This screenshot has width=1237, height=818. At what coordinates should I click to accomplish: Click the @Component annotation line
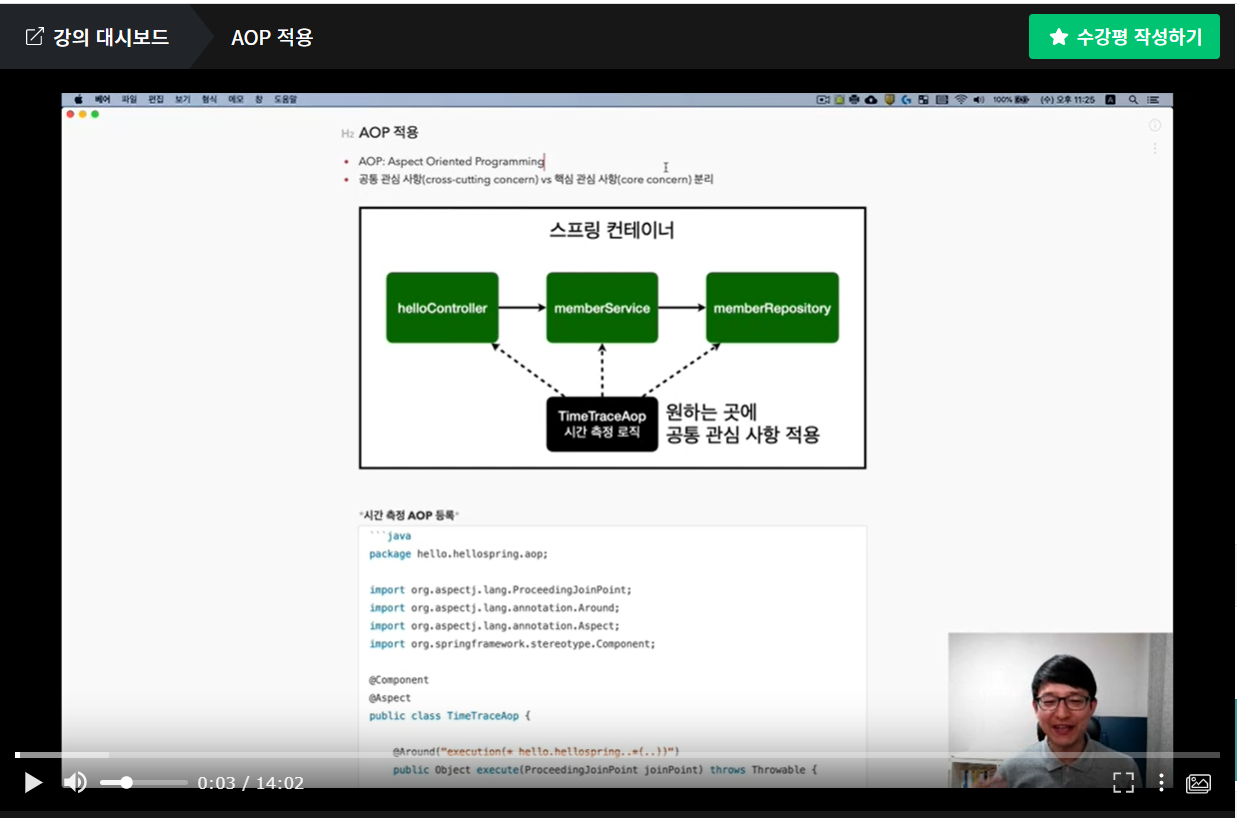click(x=399, y=680)
